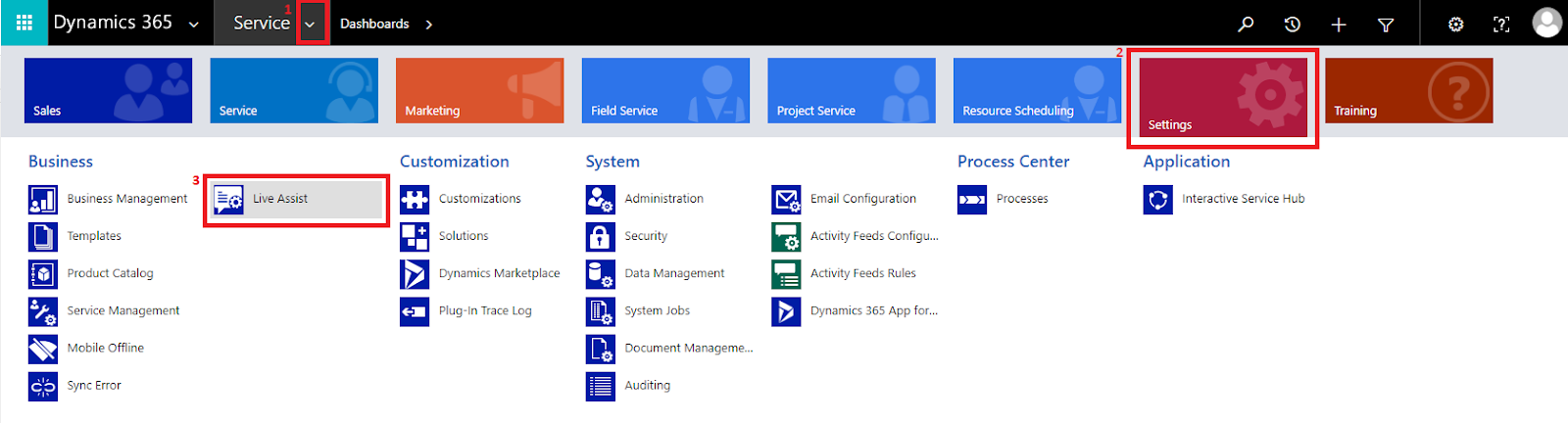Click the Administration icon
The image size is (1568, 423).
(601, 199)
